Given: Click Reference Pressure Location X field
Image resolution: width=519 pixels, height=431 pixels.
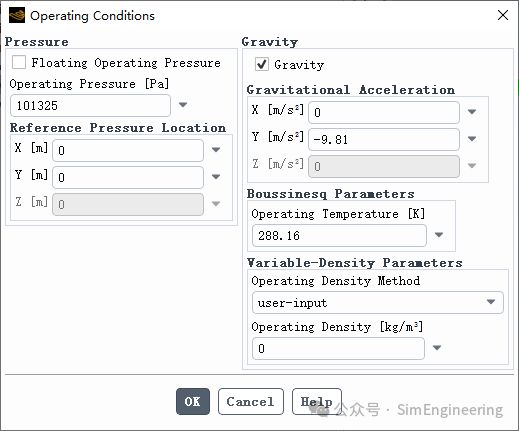Looking at the screenshot, I should (x=128, y=150).
